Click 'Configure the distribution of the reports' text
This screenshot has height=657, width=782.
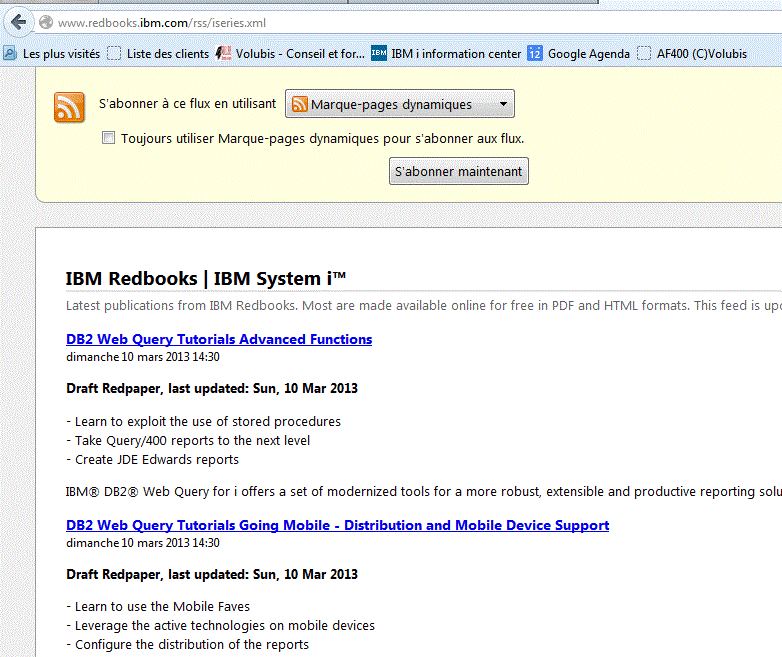(x=188, y=645)
